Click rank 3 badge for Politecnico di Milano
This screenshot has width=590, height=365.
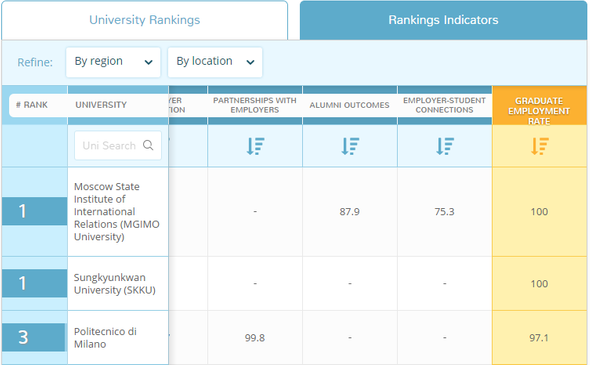click(33, 337)
